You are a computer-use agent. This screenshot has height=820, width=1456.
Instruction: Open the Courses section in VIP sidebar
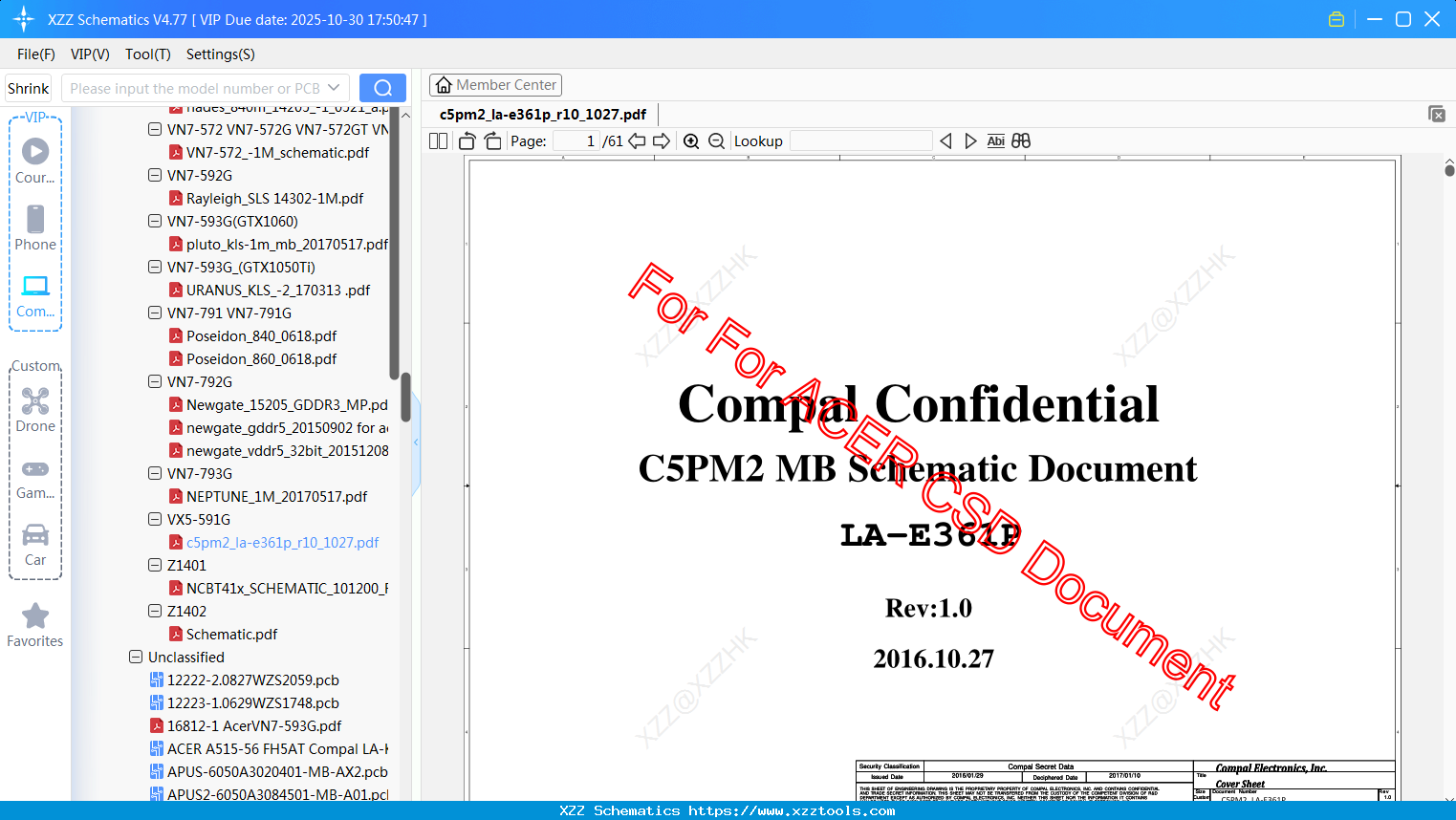35,162
